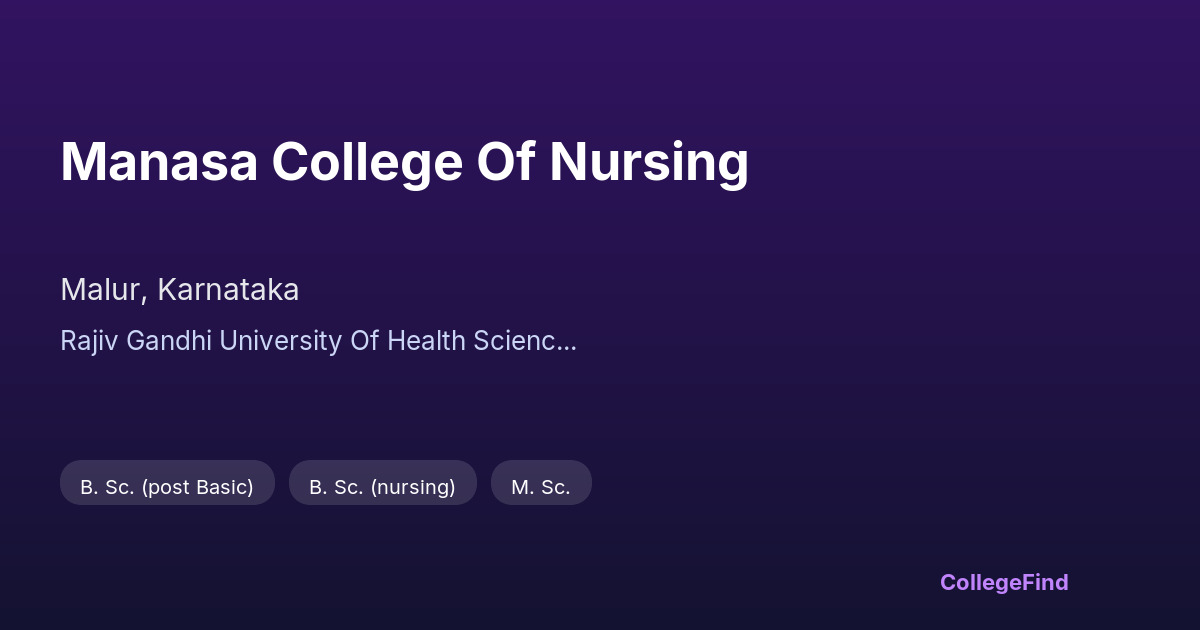Click the word Of in the heading

click(505, 162)
